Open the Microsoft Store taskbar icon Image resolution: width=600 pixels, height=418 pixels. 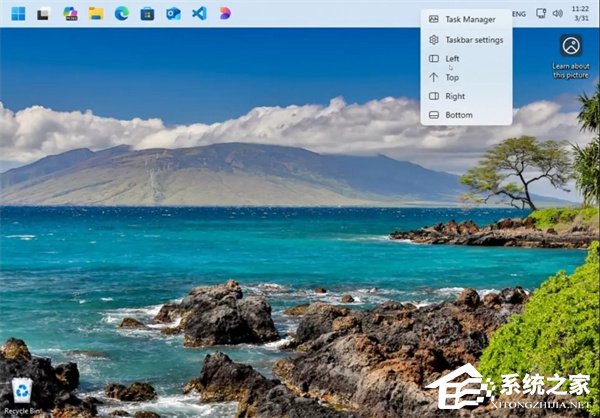point(147,14)
